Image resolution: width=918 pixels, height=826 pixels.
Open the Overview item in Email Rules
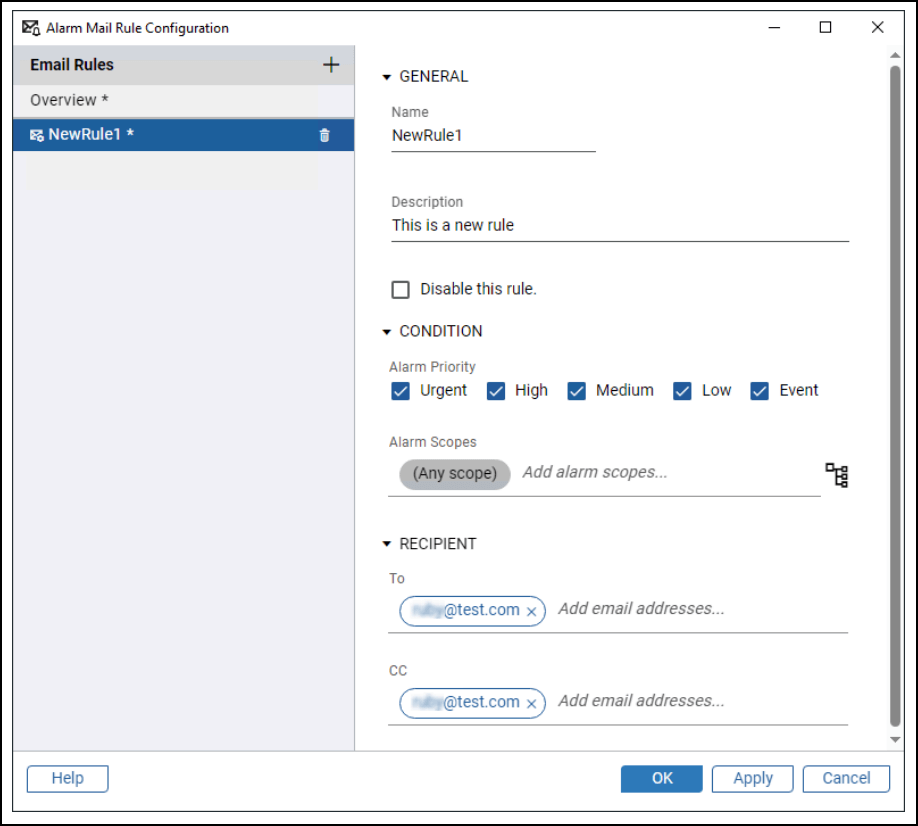coord(70,100)
